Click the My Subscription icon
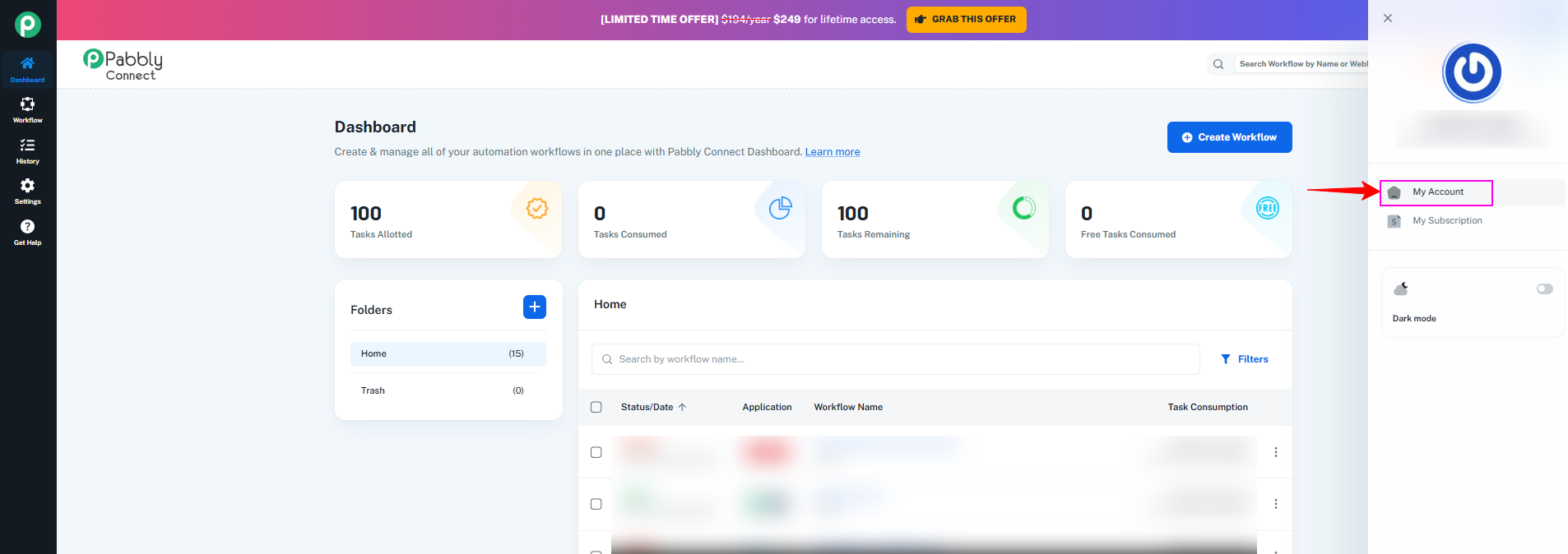The height and width of the screenshot is (554, 1568). 1394,221
